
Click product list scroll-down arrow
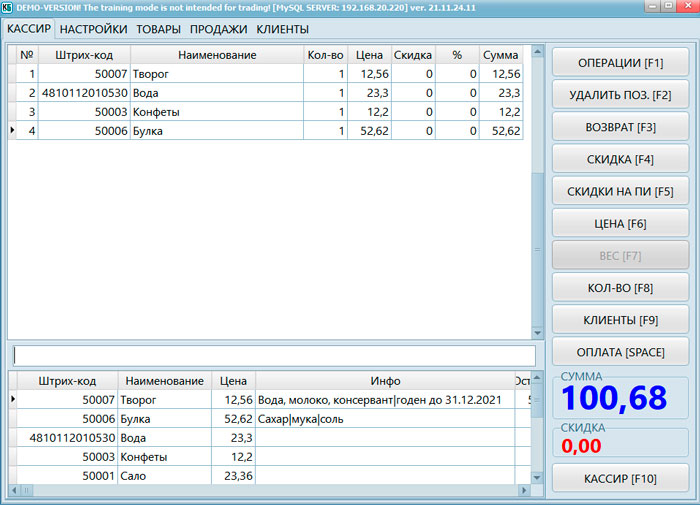pyautogui.click(x=538, y=478)
